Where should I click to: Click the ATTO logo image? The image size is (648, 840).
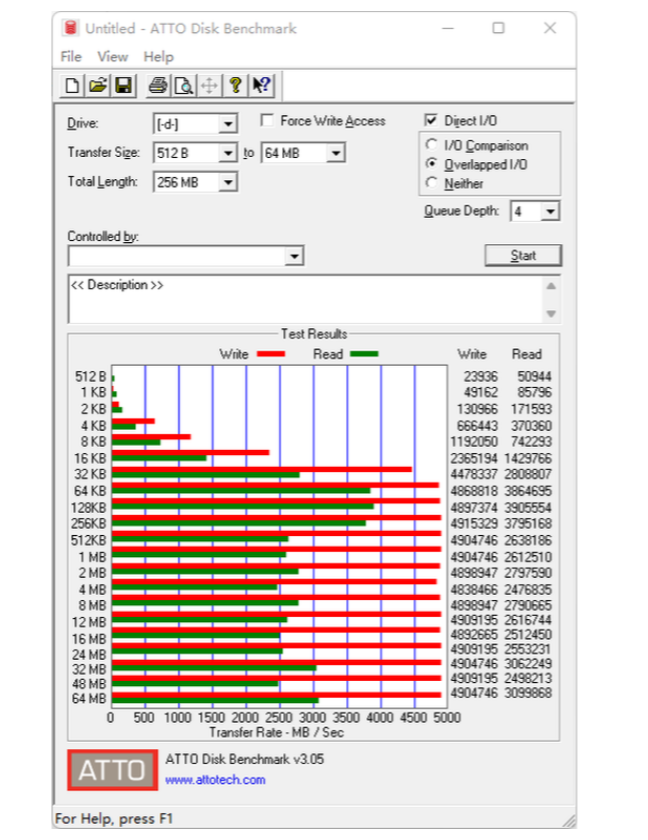(112, 770)
